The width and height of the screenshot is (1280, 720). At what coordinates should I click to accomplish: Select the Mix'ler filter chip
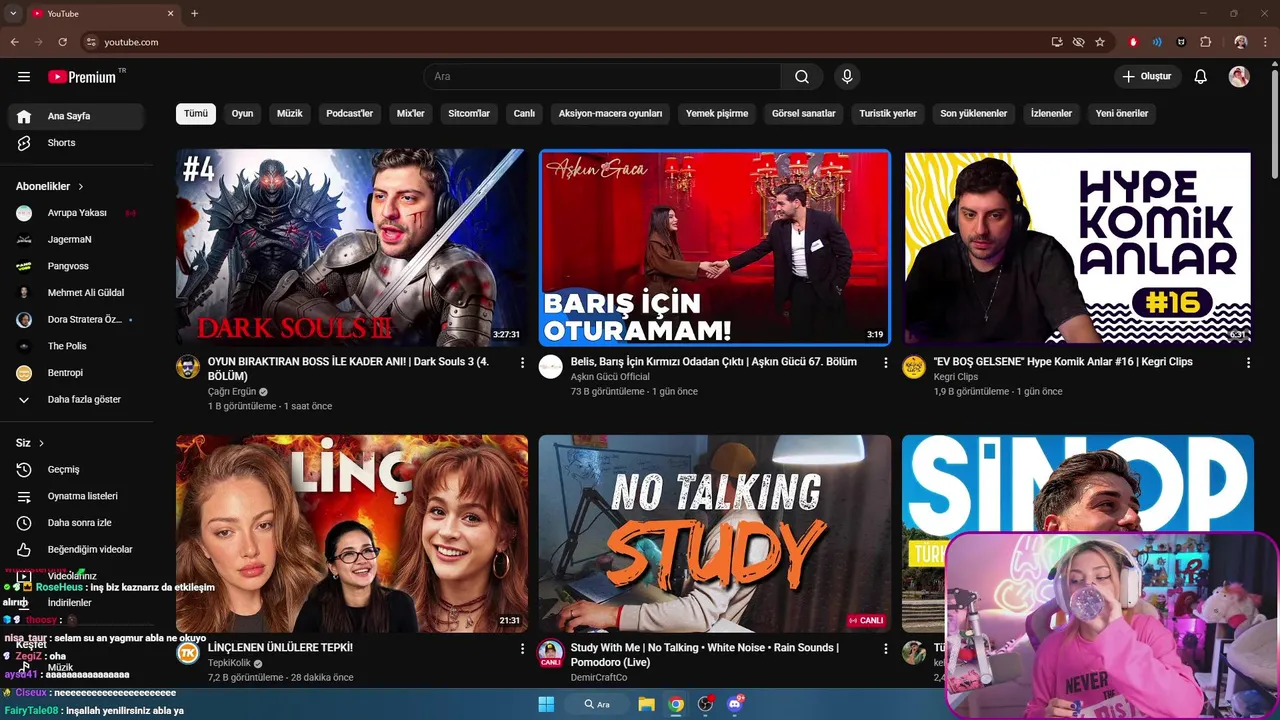point(411,114)
